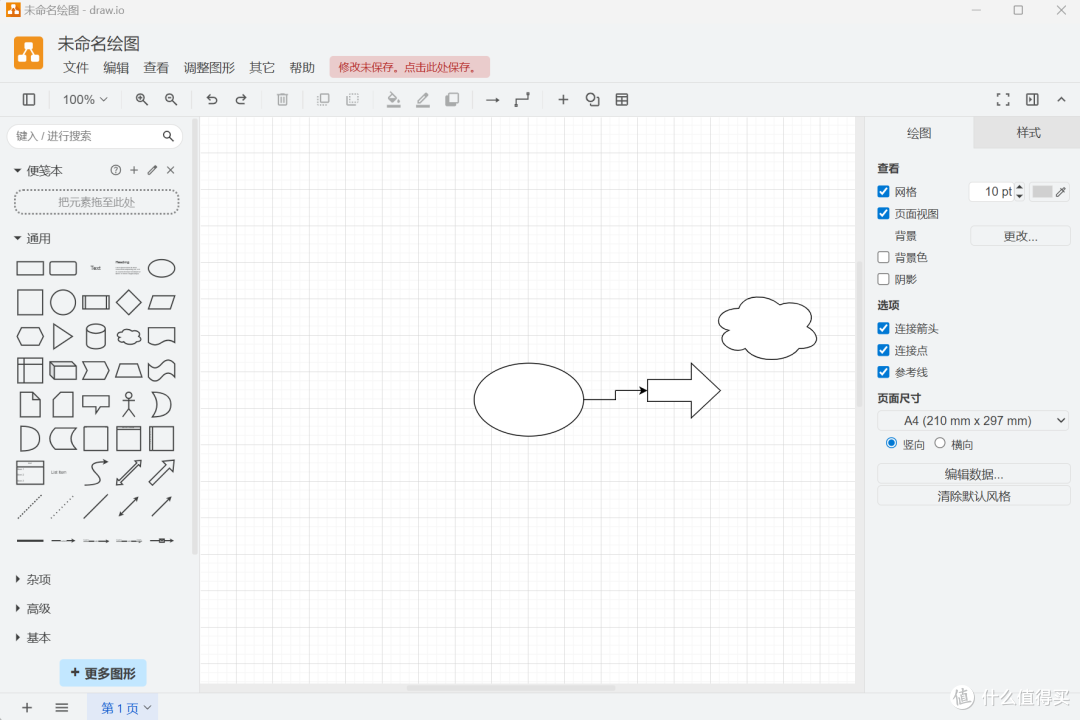
Task: Expand the 杂项 shapes section
Action: click(32, 579)
